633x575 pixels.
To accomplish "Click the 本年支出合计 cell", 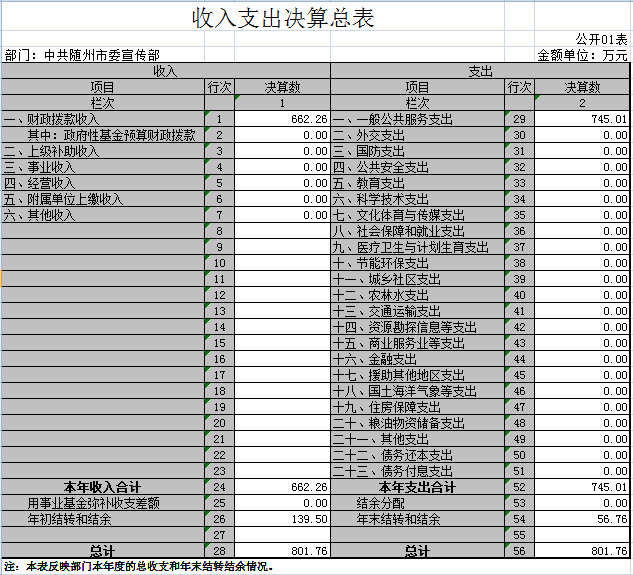I will coord(418,487).
